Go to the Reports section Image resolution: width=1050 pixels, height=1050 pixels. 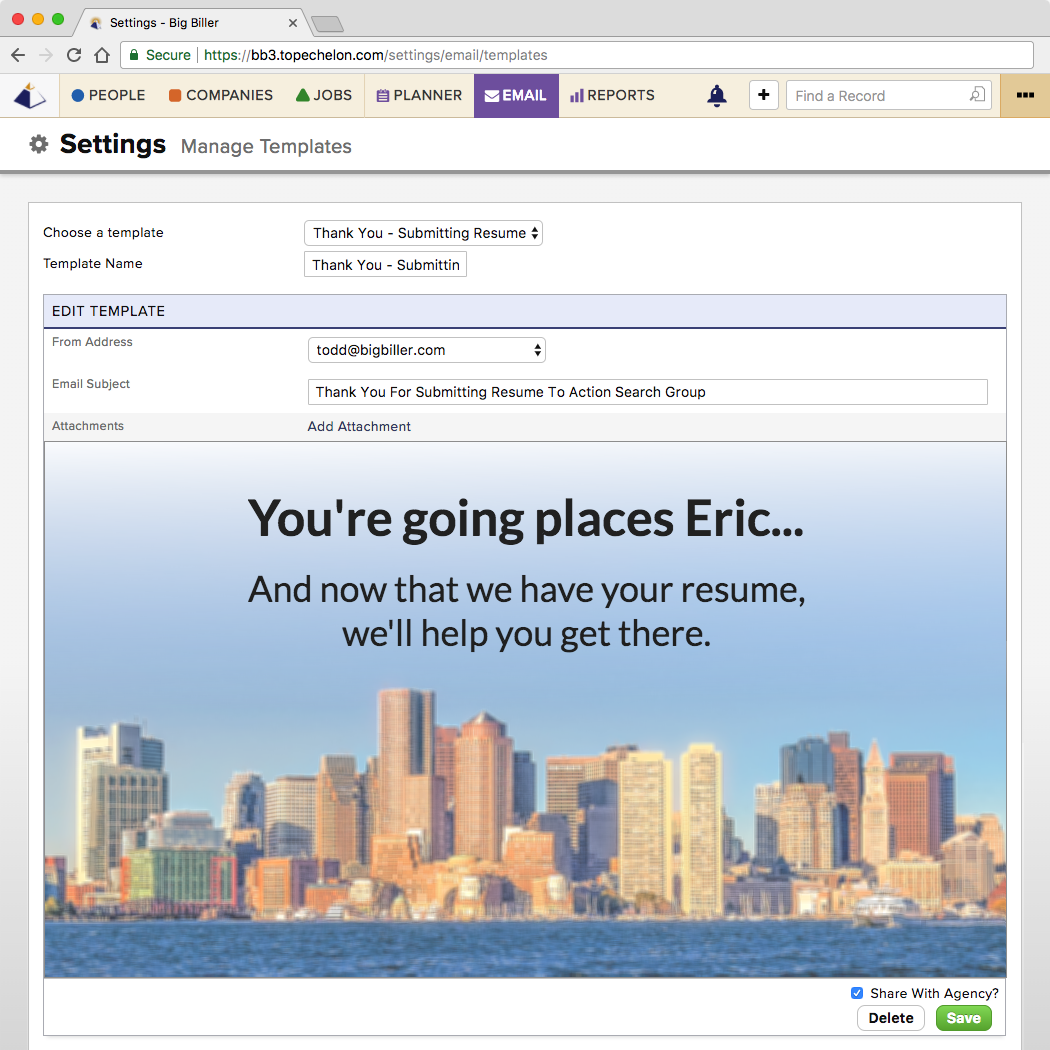(x=612, y=96)
